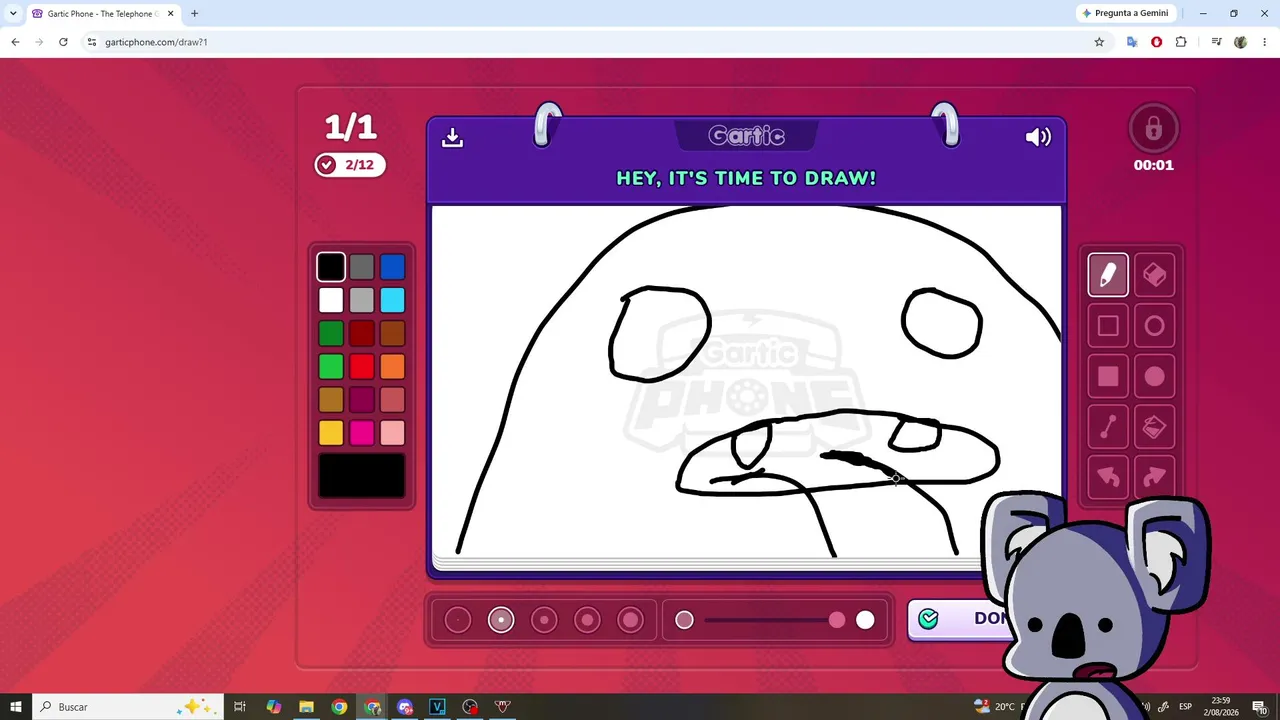The height and width of the screenshot is (720, 1280).
Task: Open the Copilot app from the taskbar
Action: [x=274, y=707]
